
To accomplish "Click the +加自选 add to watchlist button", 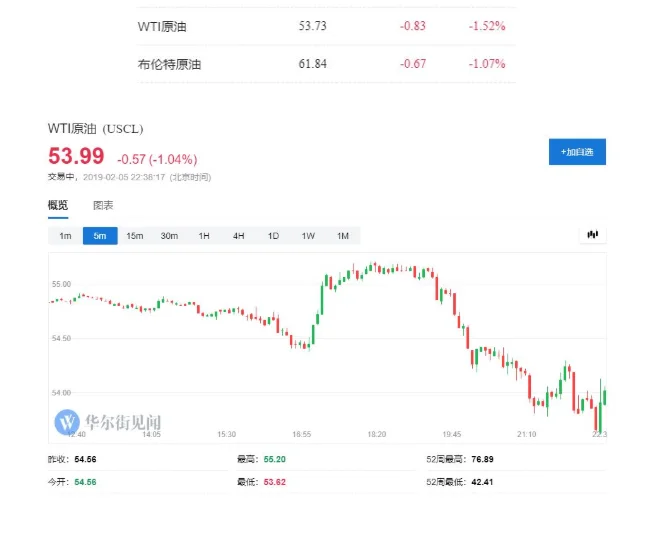I will coord(577,152).
